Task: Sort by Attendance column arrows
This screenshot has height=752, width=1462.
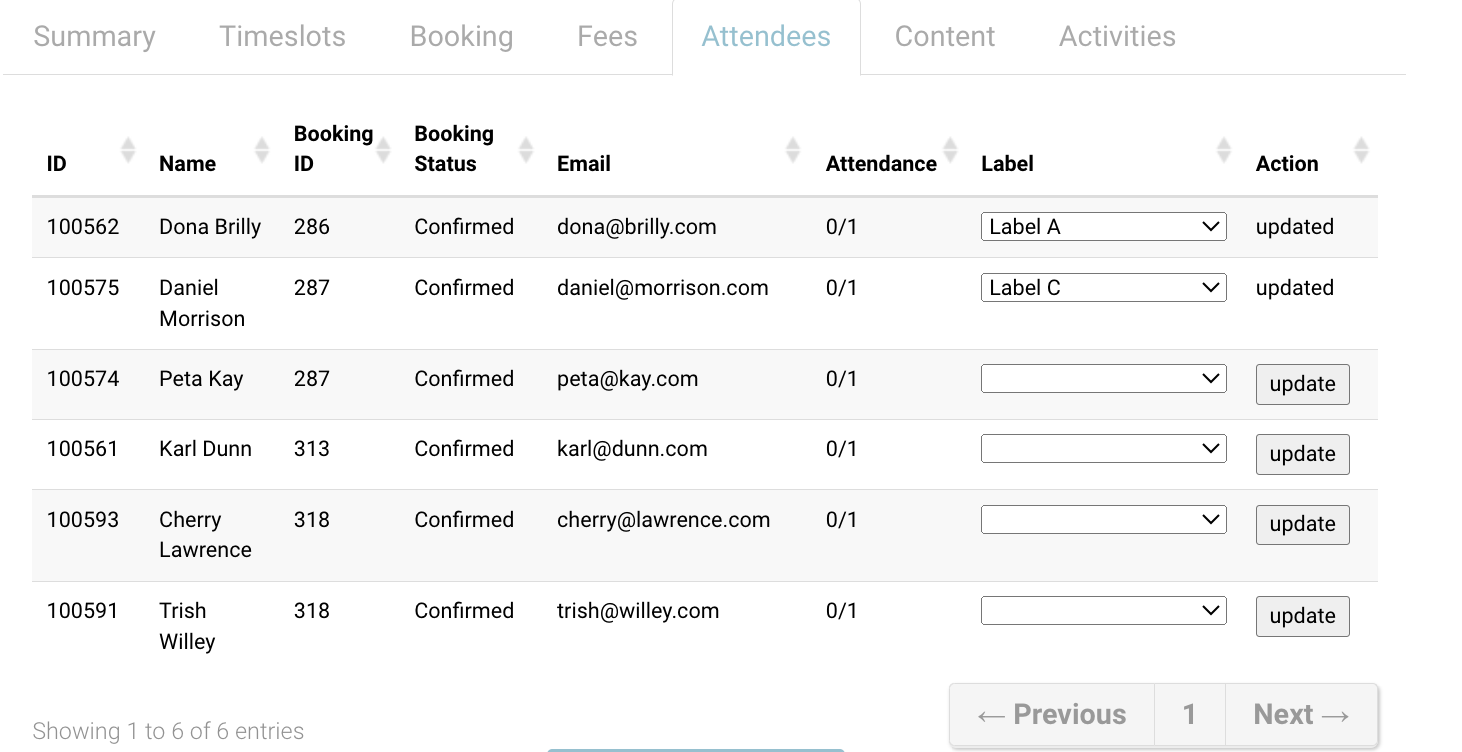Action: coord(950,151)
